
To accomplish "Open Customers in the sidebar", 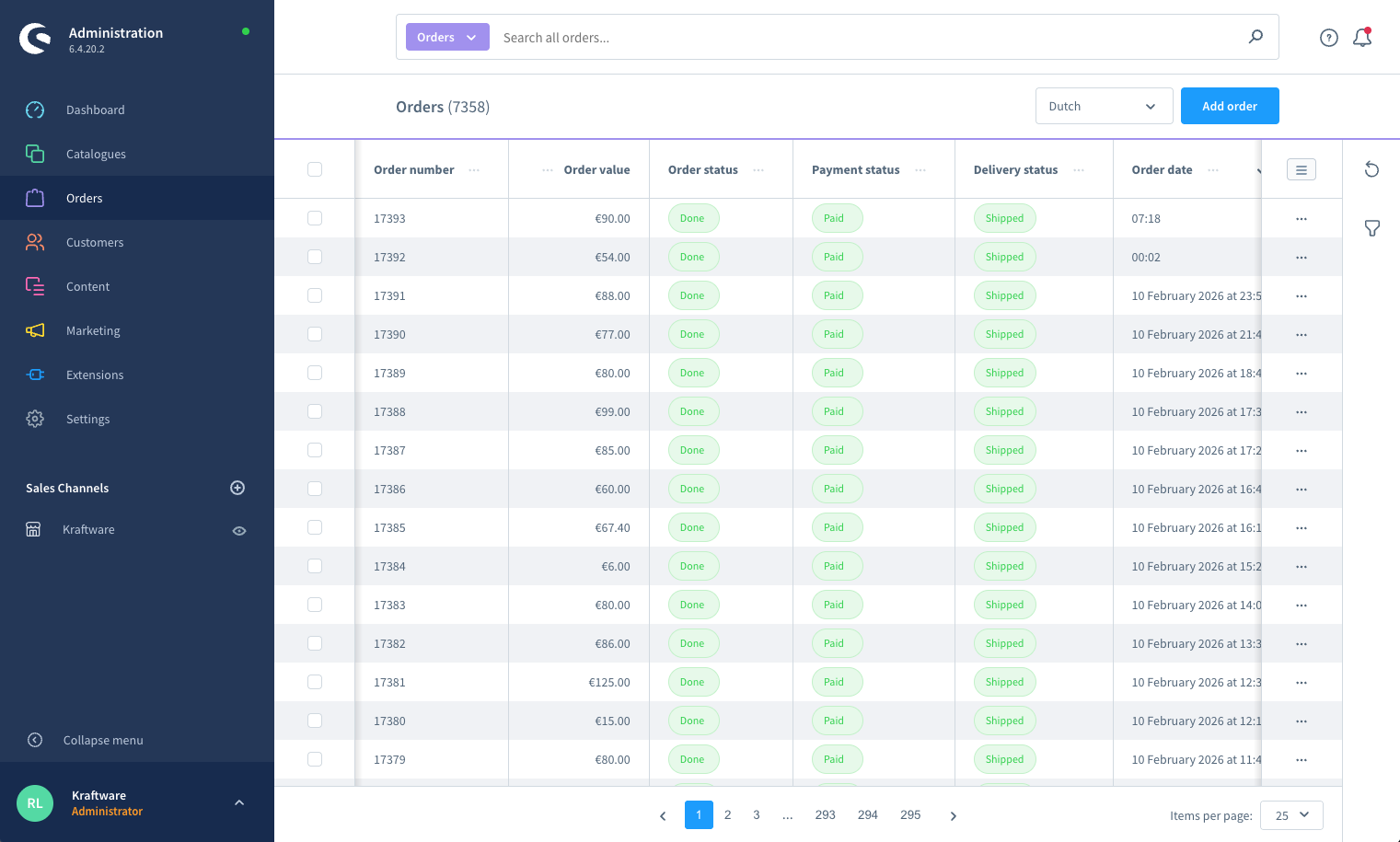I will 95,242.
